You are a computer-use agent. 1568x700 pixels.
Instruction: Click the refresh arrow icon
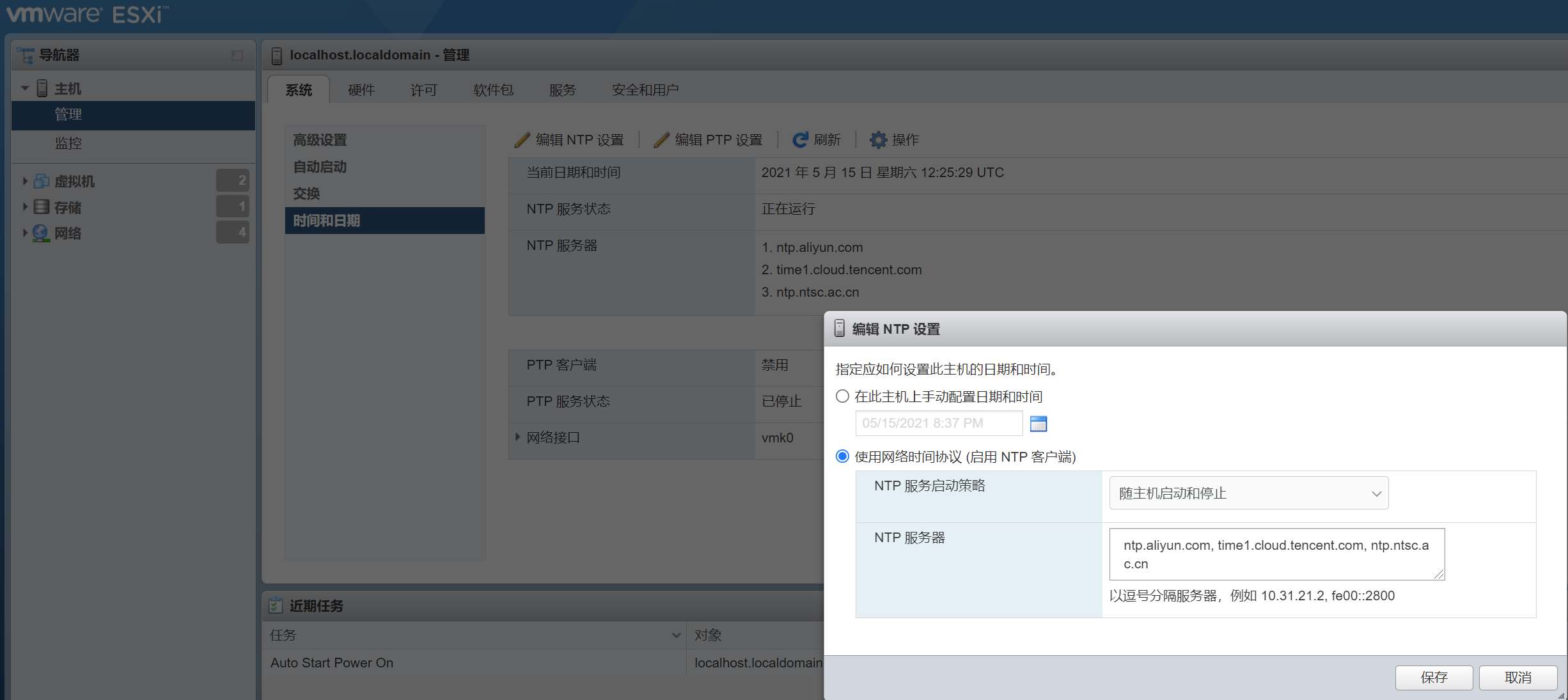800,139
